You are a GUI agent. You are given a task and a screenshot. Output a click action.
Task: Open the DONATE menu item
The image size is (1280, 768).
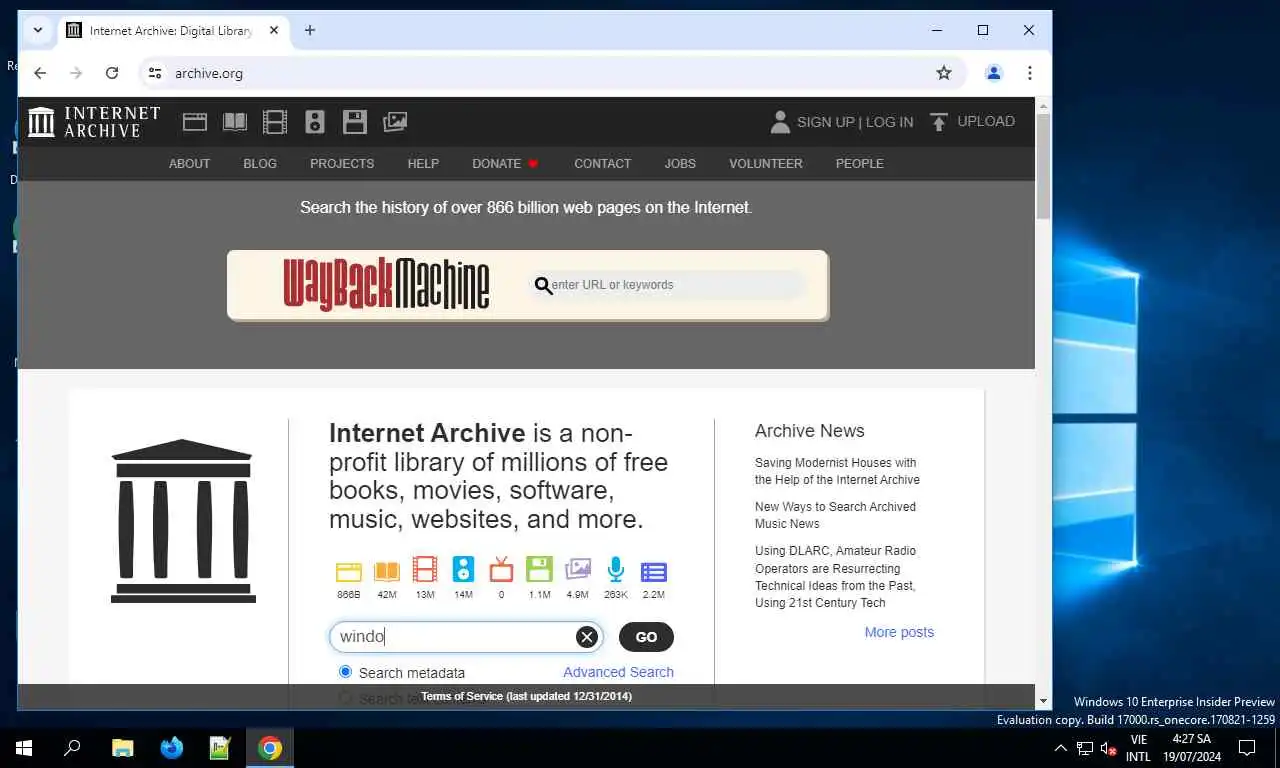point(505,163)
